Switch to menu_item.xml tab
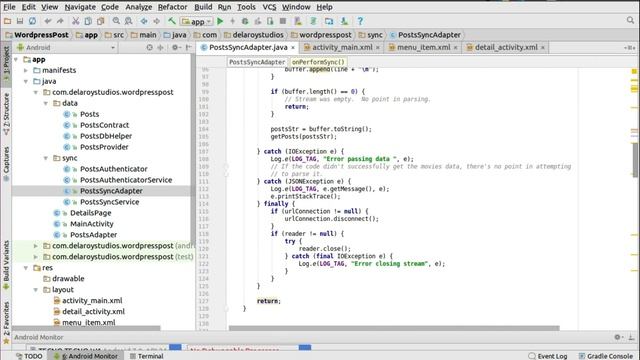640x360 pixels. (423, 47)
